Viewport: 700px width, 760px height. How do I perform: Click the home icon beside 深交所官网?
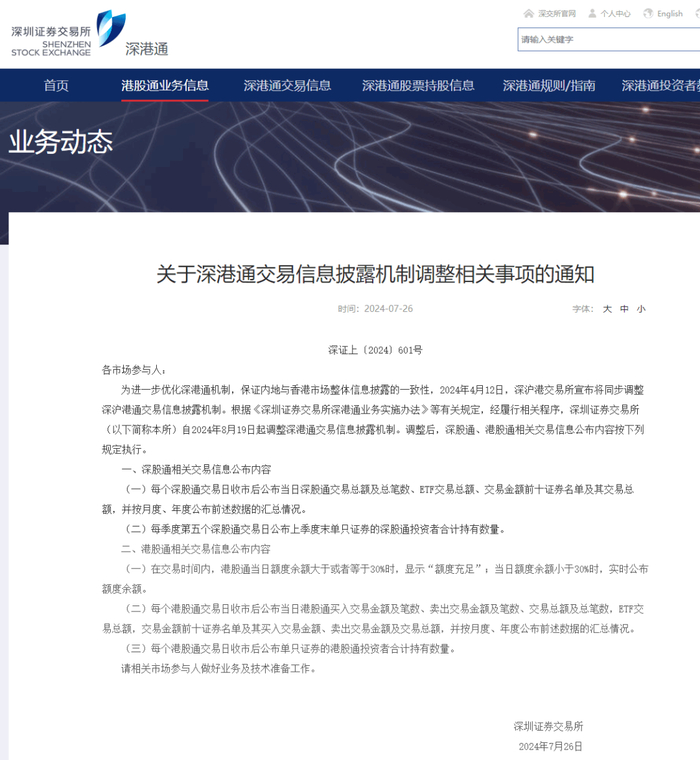[529, 14]
